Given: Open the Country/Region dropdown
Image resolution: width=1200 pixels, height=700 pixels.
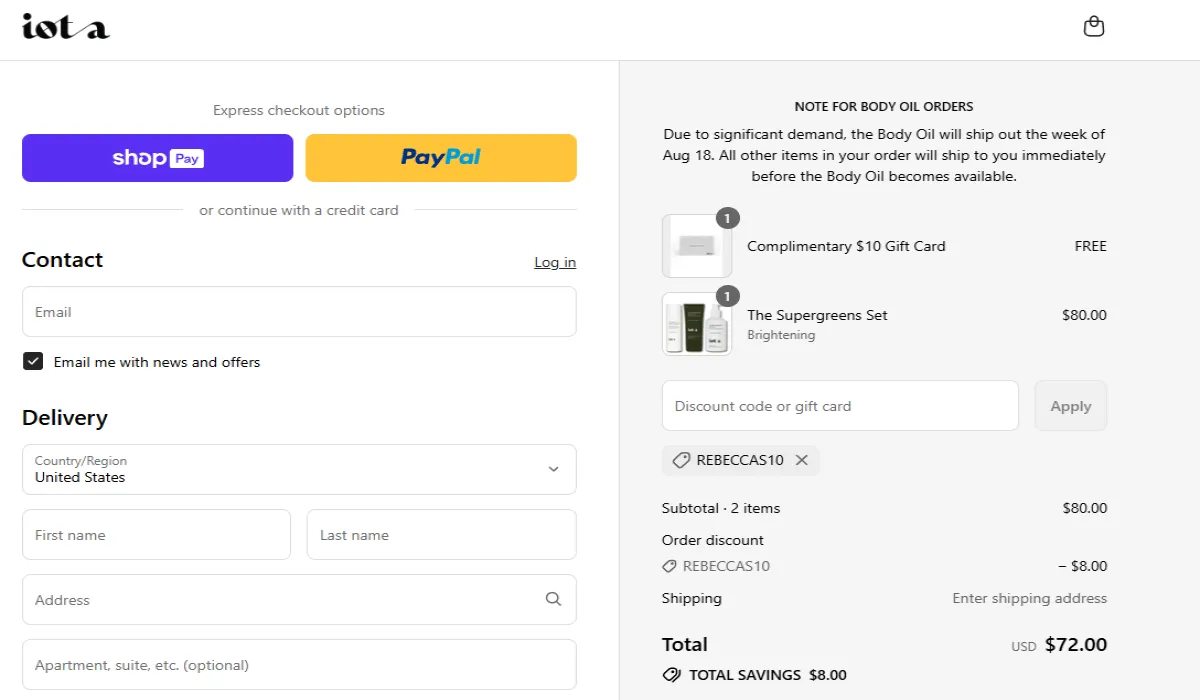Looking at the screenshot, I should tap(299, 469).
